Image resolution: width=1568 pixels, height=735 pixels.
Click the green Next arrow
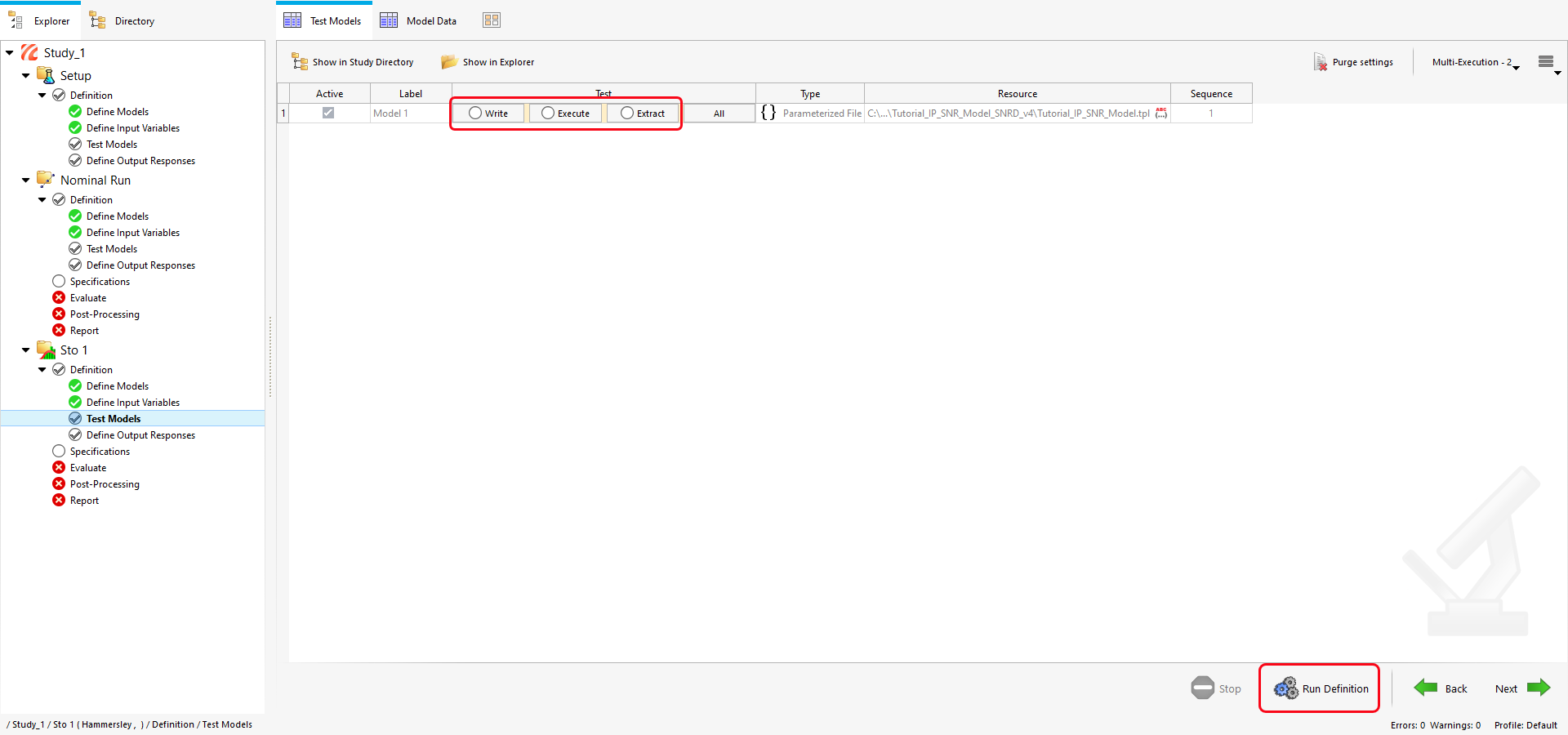tap(1539, 688)
